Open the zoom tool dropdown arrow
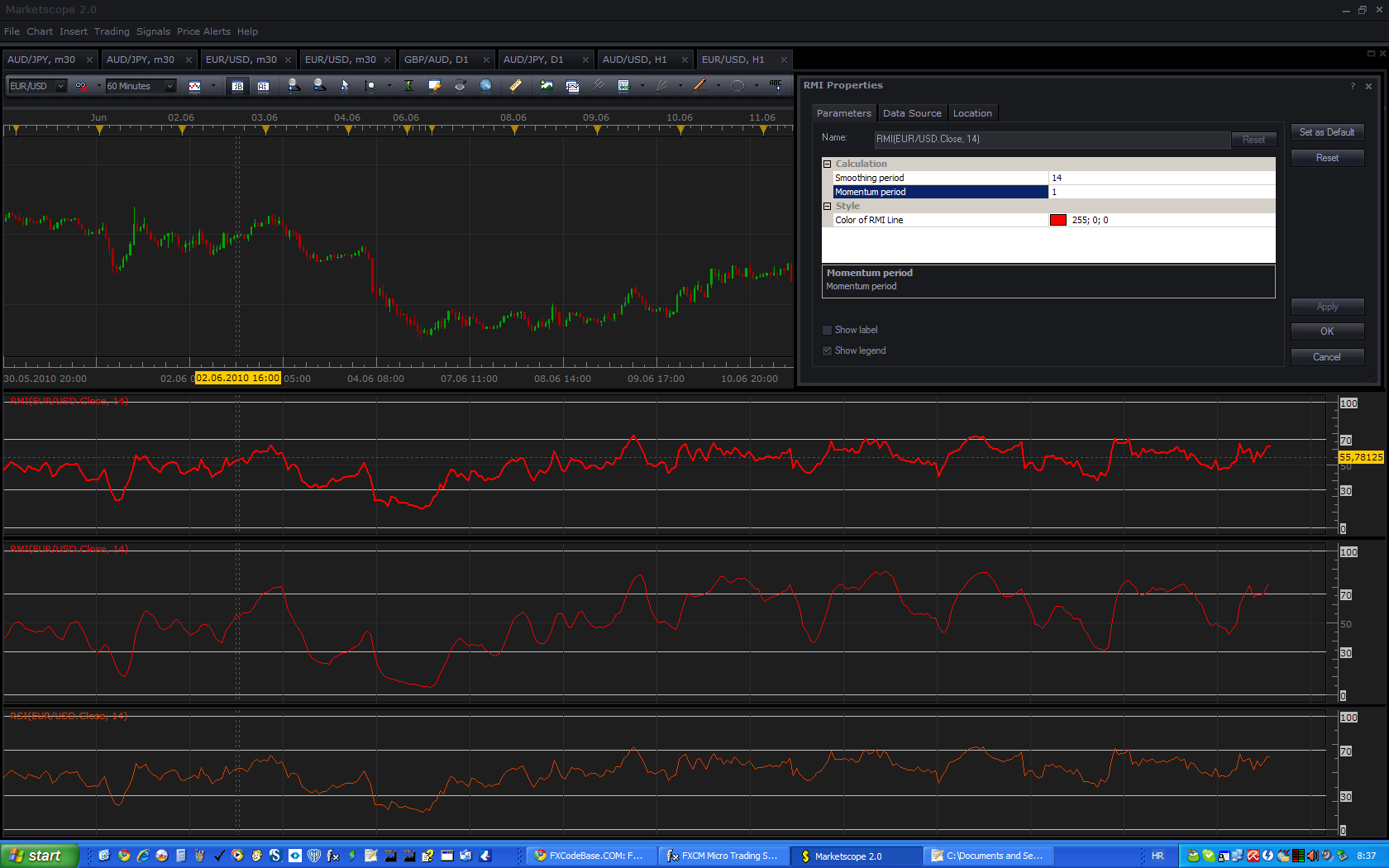Image resolution: width=1389 pixels, height=868 pixels. 389,86
